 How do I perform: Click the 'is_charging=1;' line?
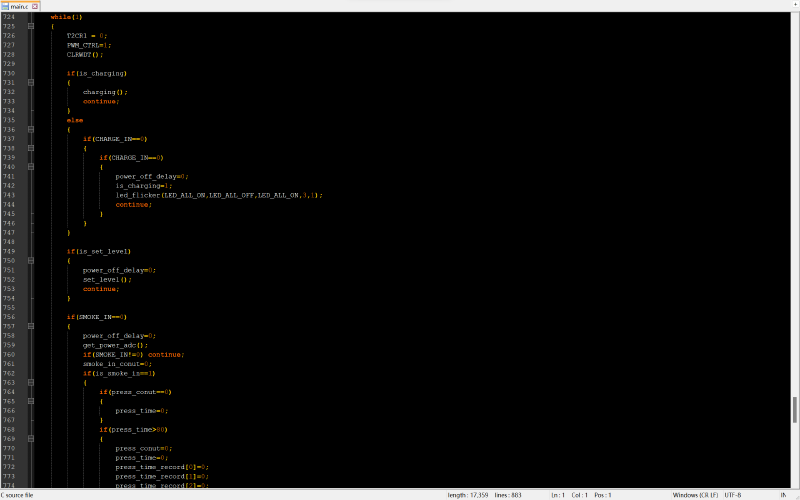[x=144, y=186]
